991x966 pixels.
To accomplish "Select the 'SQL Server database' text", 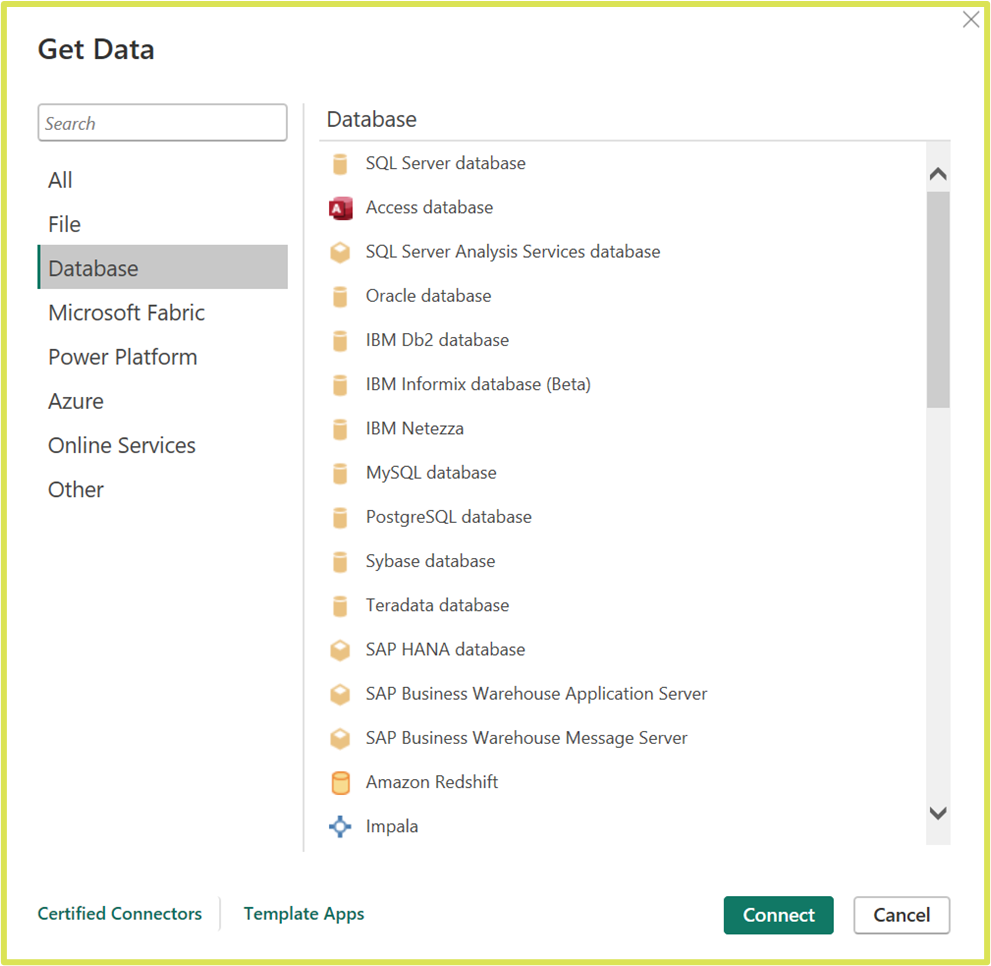I will pyautogui.click(x=446, y=164).
